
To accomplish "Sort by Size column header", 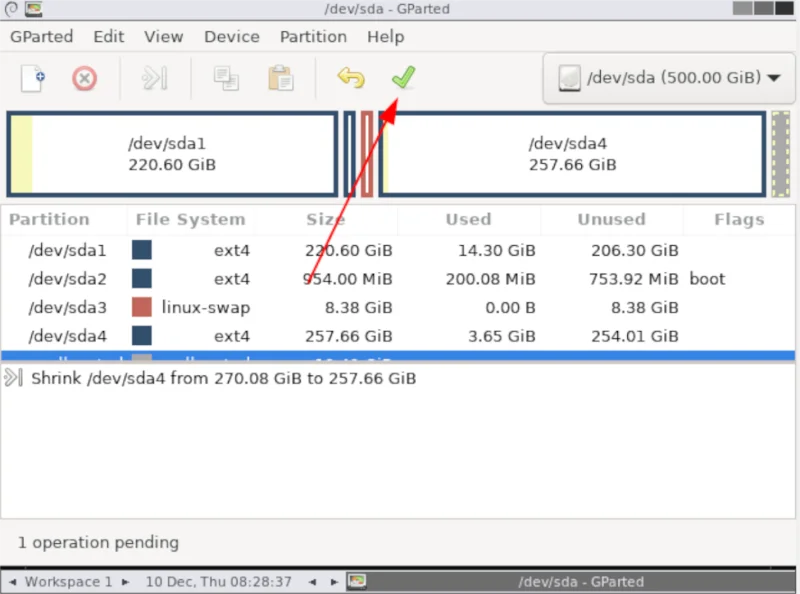I will click(x=326, y=219).
